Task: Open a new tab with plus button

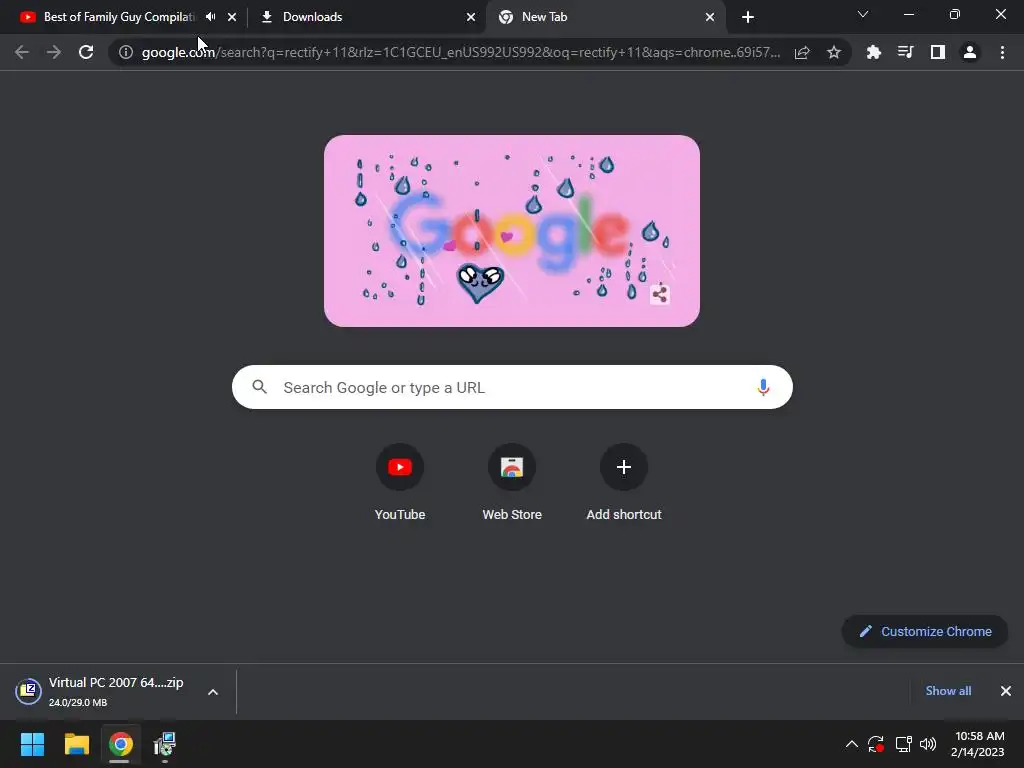Action: pos(748,17)
